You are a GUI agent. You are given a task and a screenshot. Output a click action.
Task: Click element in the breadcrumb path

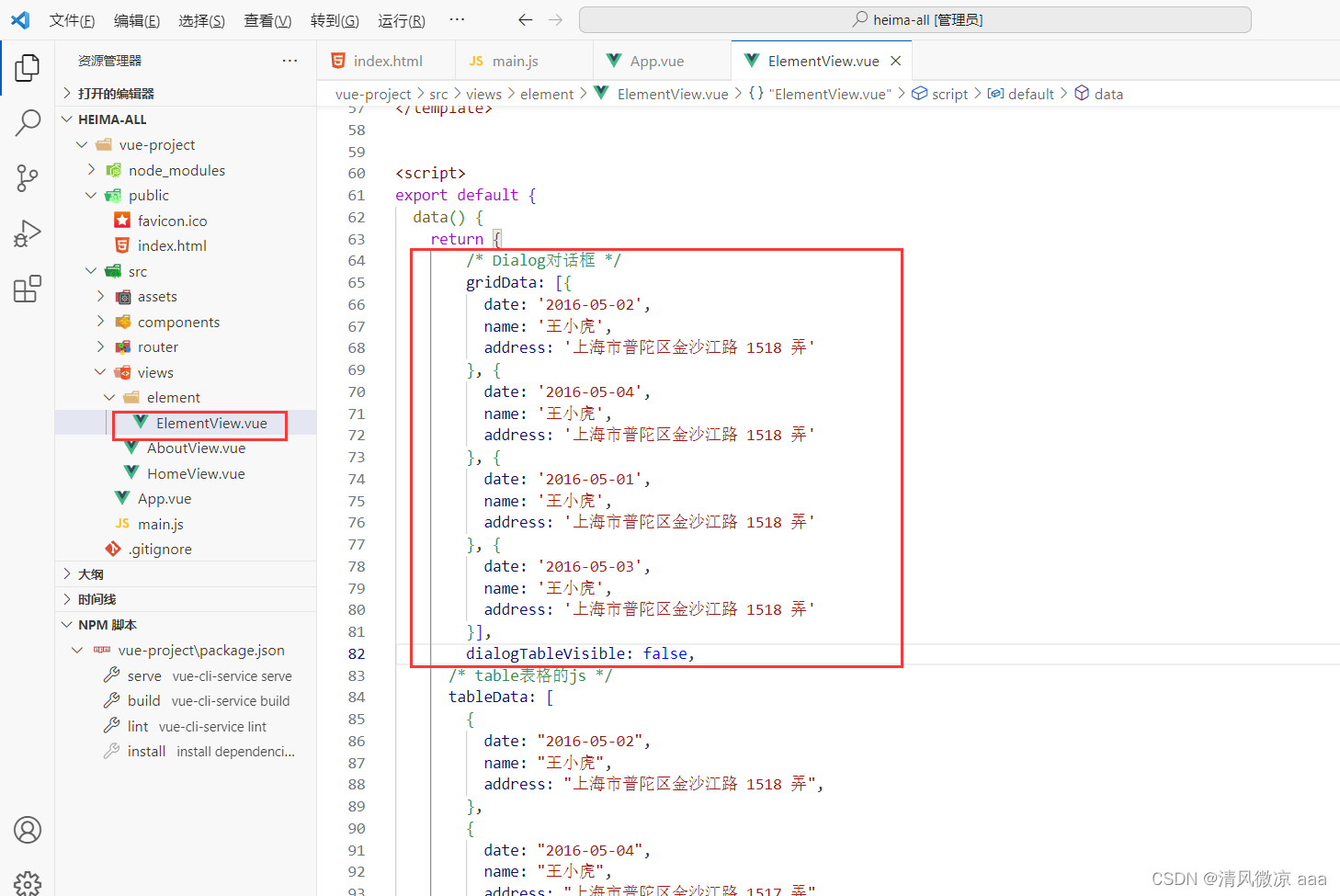(547, 94)
